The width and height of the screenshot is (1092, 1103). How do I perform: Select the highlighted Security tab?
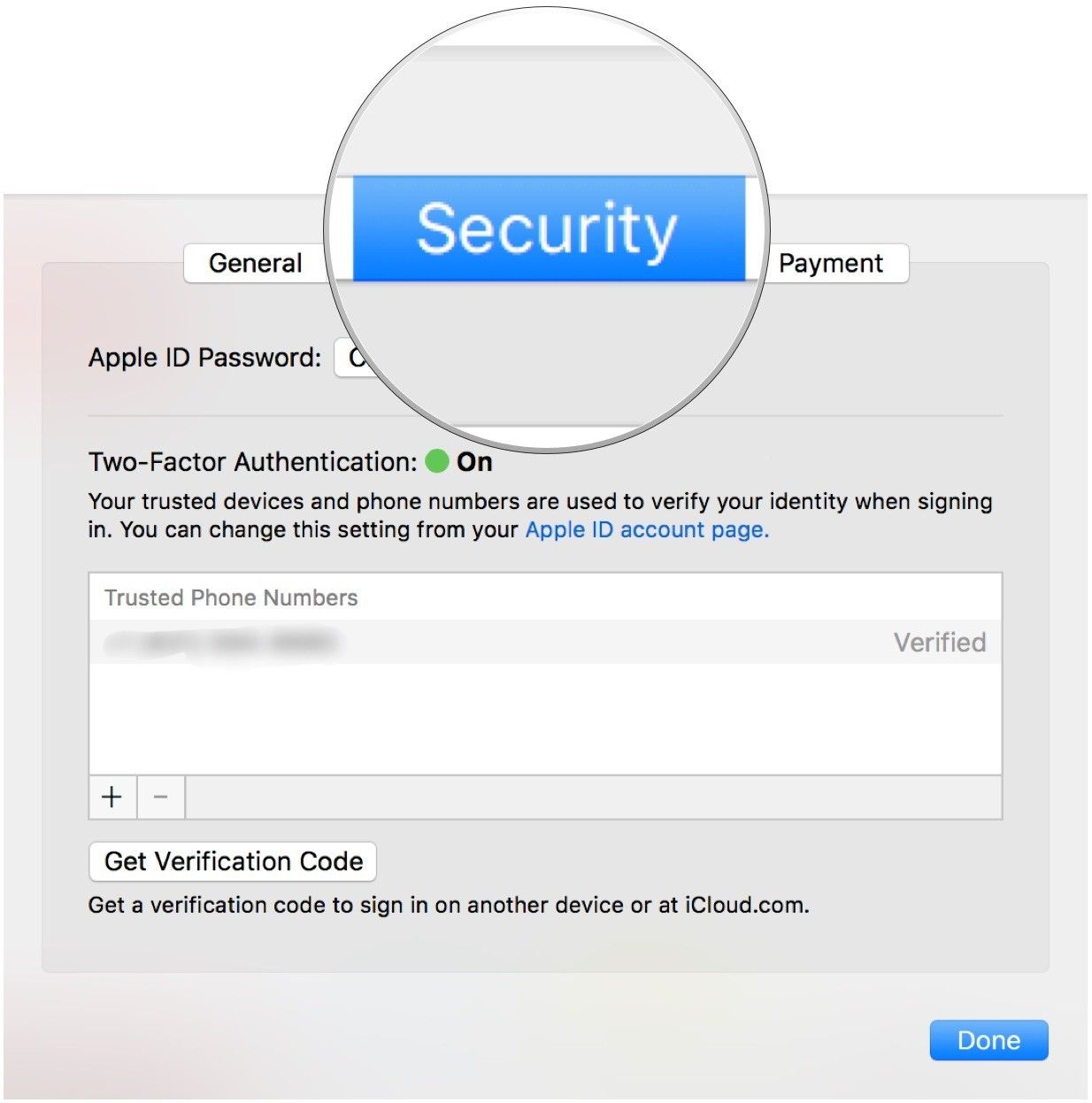(x=549, y=228)
